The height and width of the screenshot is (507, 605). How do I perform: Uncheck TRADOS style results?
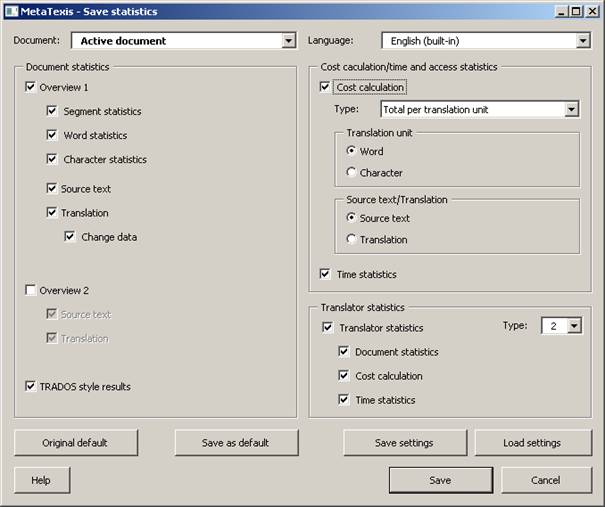[x=30, y=386]
